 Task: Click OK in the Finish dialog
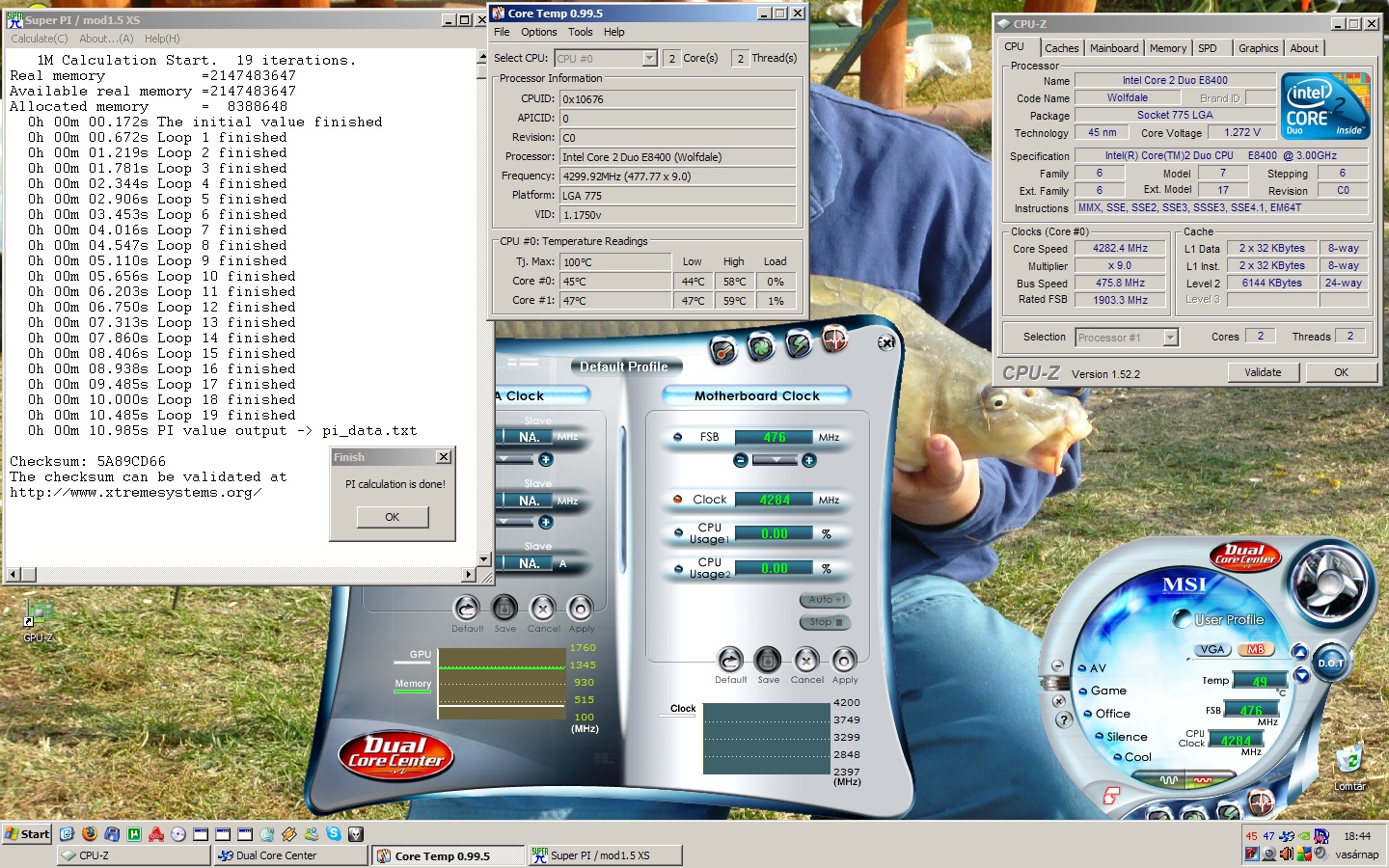click(x=392, y=517)
